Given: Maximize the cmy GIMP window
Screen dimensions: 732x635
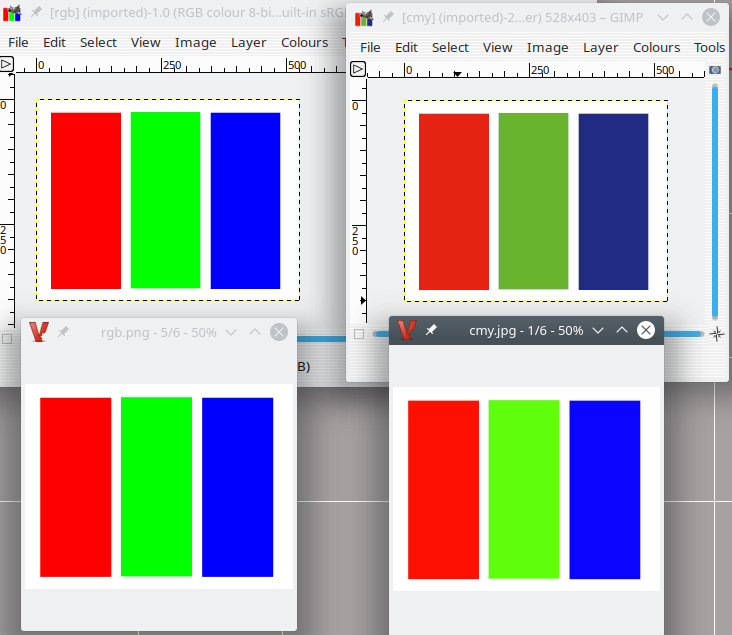Looking at the screenshot, I should 687,18.
